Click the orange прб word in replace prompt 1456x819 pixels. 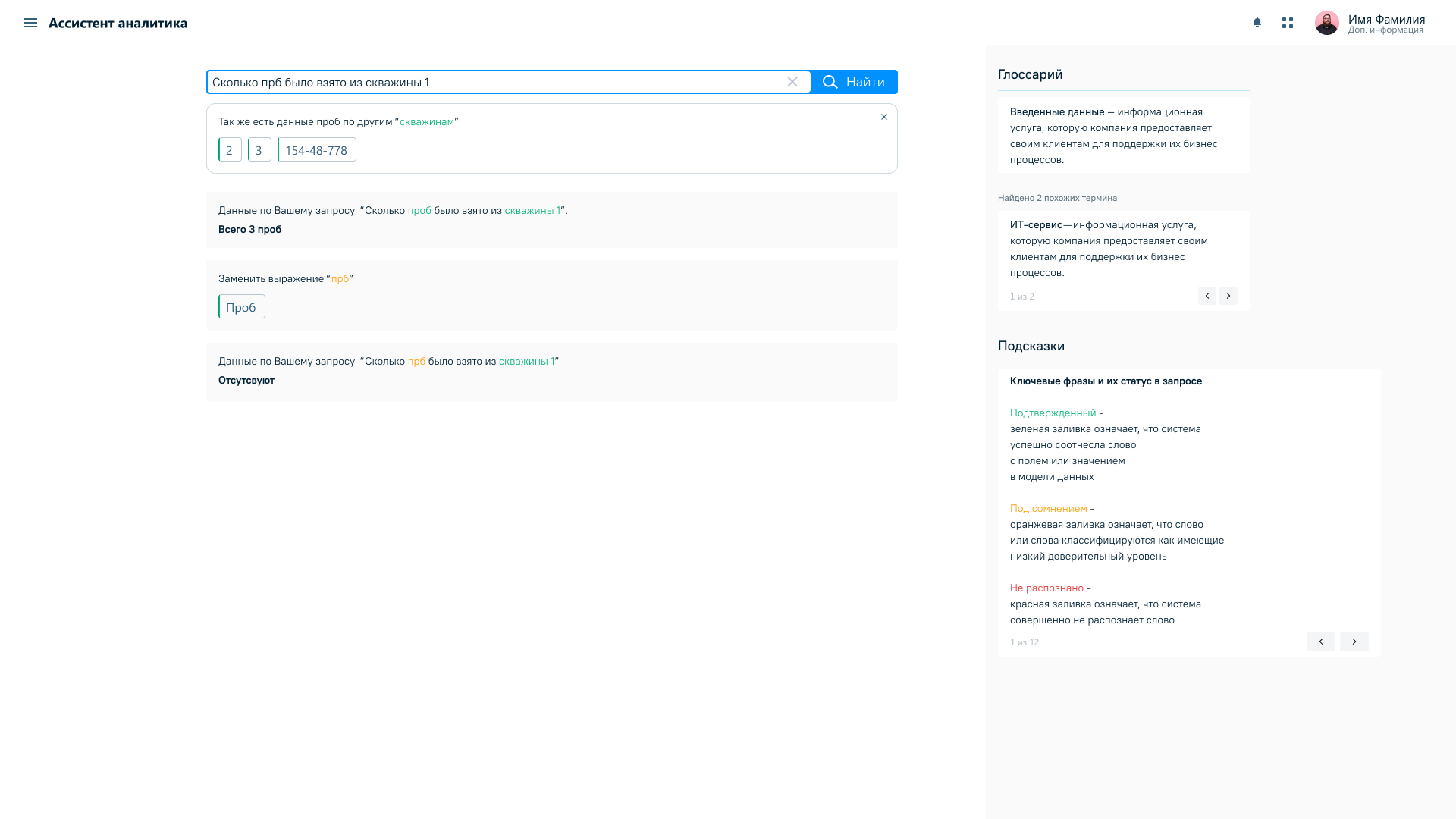pyautogui.click(x=340, y=279)
